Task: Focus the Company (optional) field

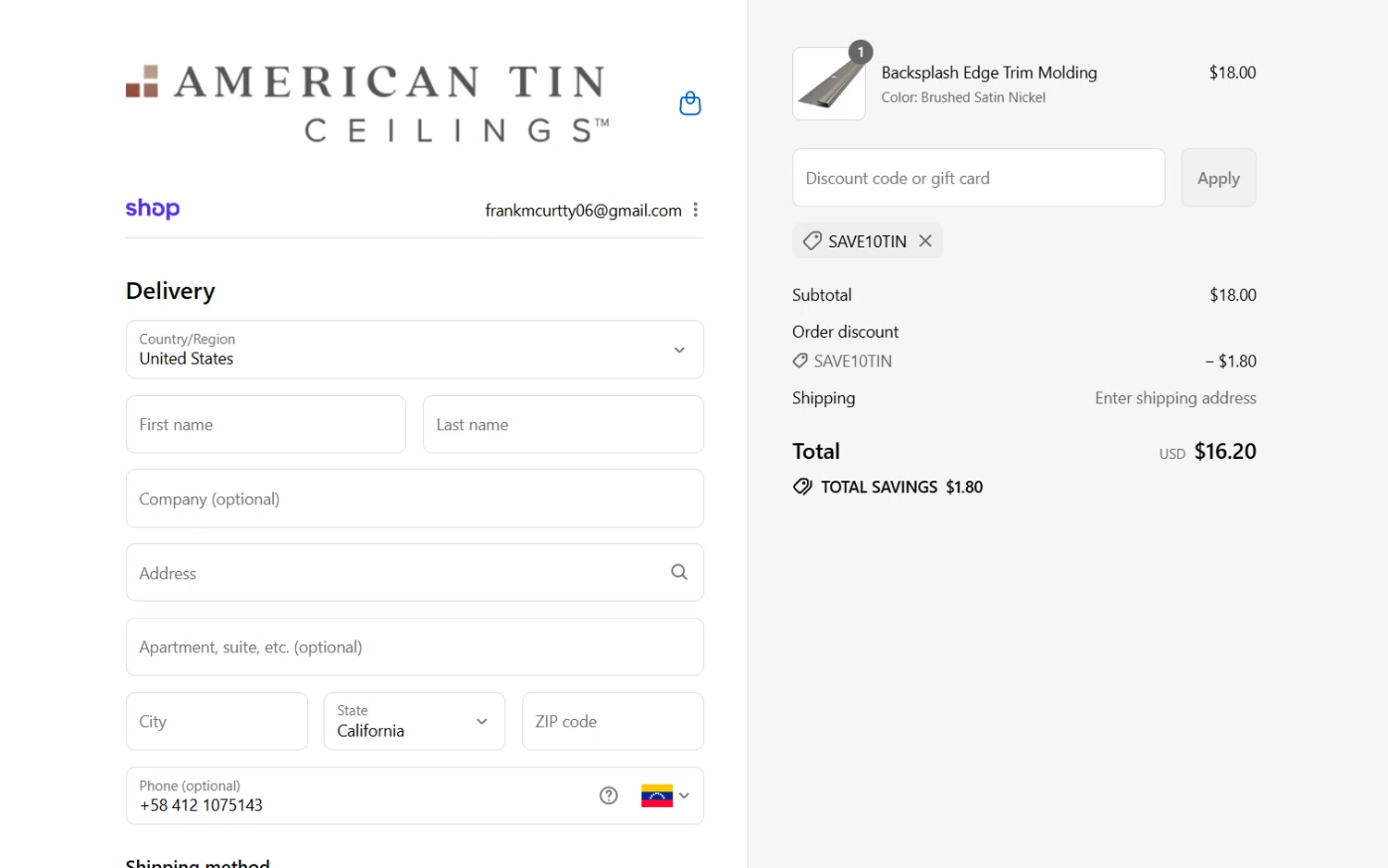Action: [x=415, y=499]
